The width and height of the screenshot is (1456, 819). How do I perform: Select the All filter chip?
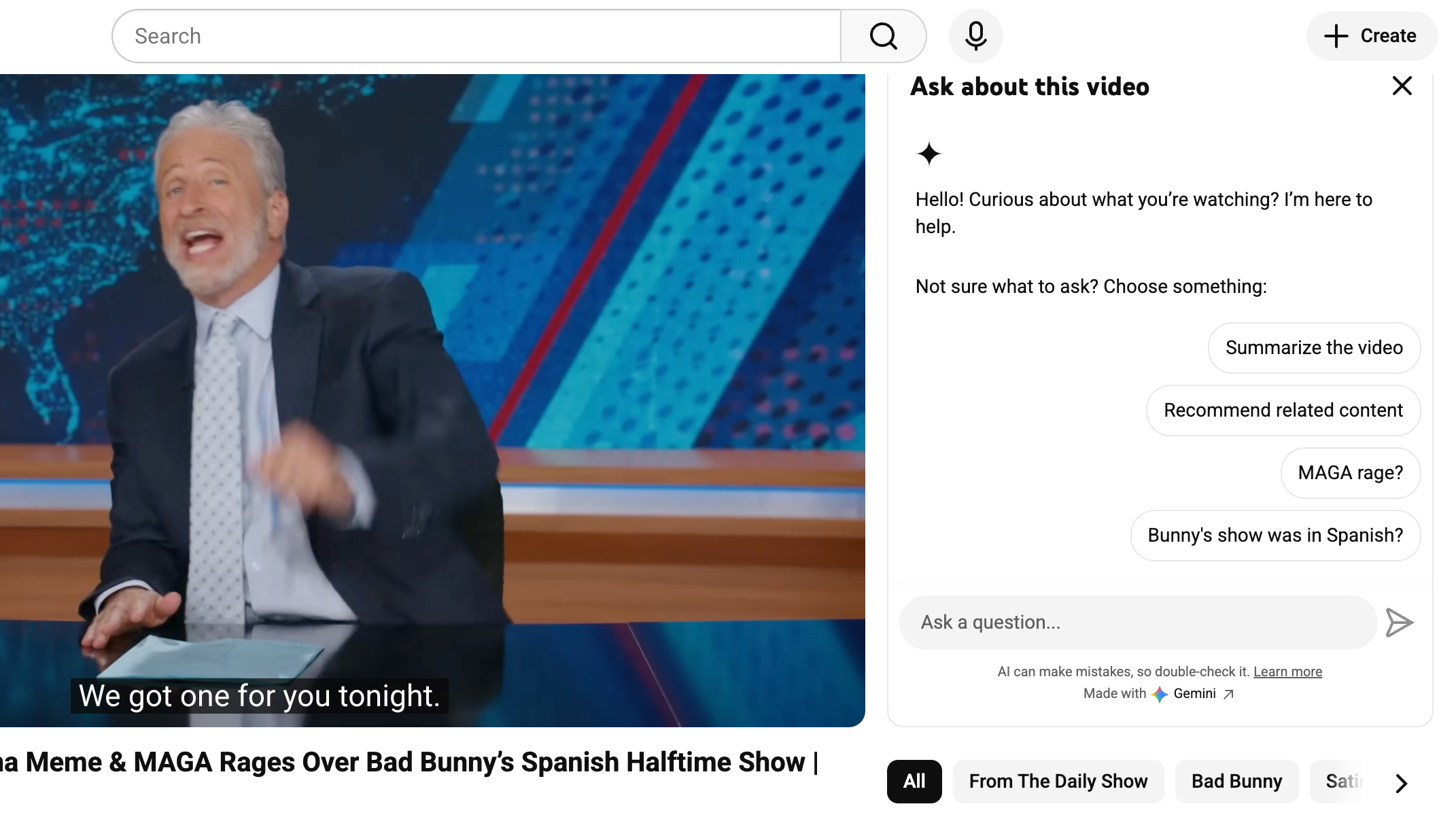click(914, 781)
